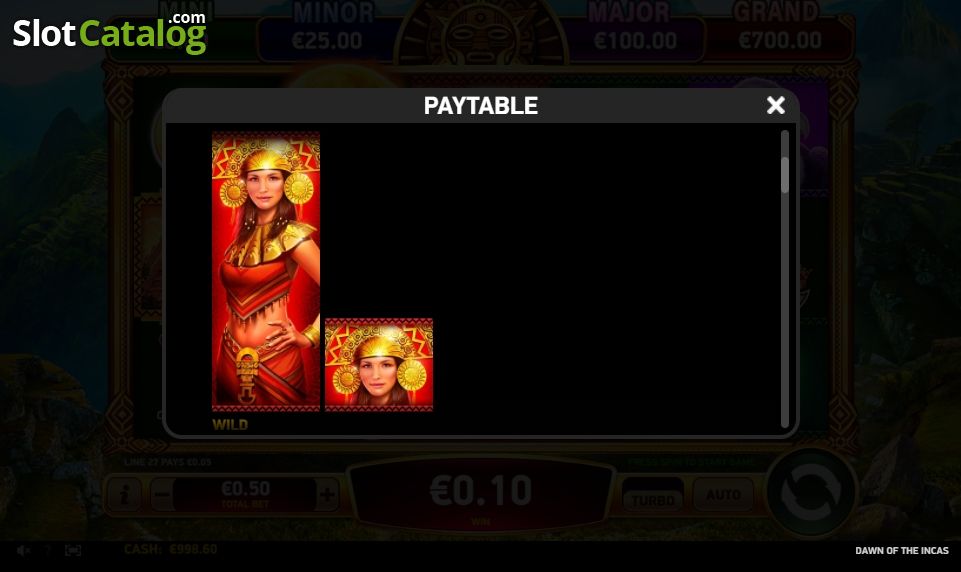Select the small Inca princess symbol
This screenshot has height=572, width=961.
[x=379, y=365]
